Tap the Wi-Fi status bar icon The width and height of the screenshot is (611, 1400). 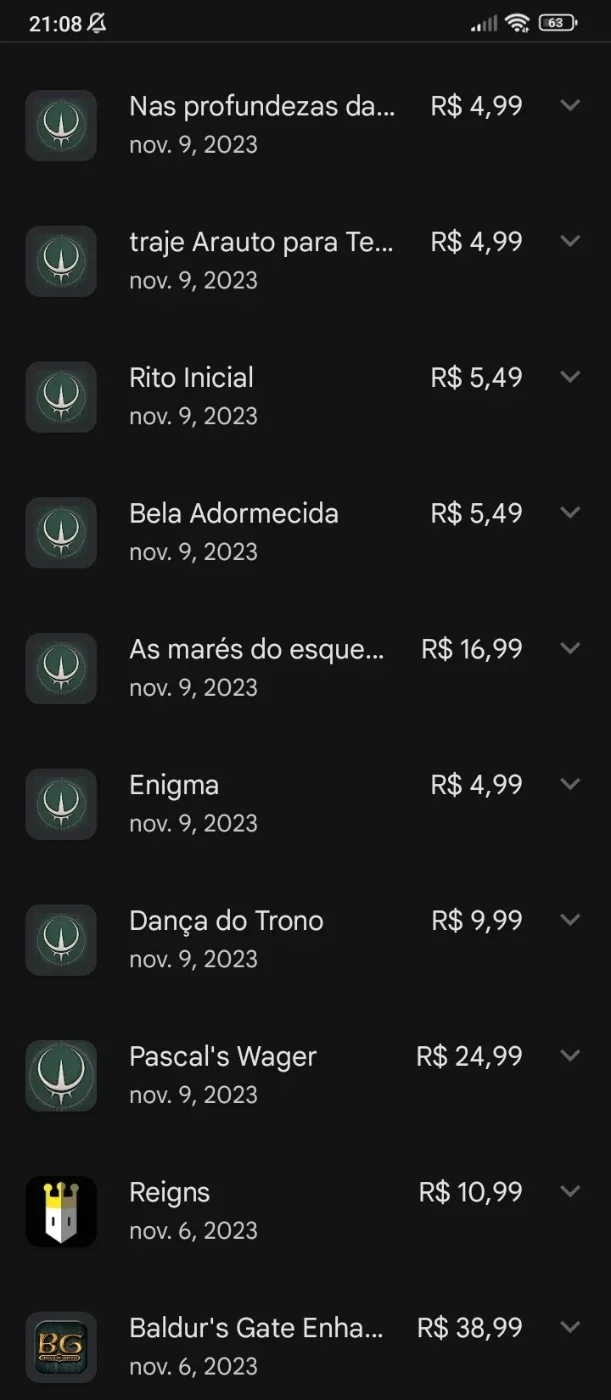pyautogui.click(x=517, y=23)
